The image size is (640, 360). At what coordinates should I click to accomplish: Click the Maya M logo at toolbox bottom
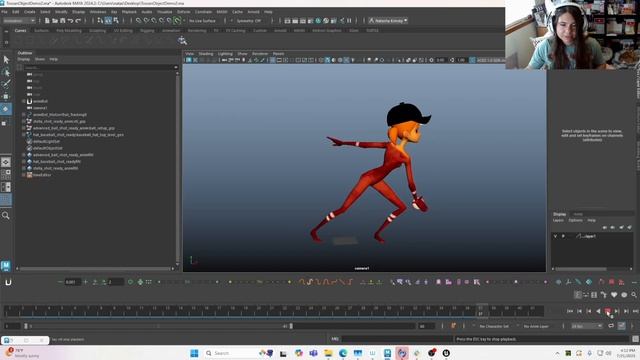point(6,266)
